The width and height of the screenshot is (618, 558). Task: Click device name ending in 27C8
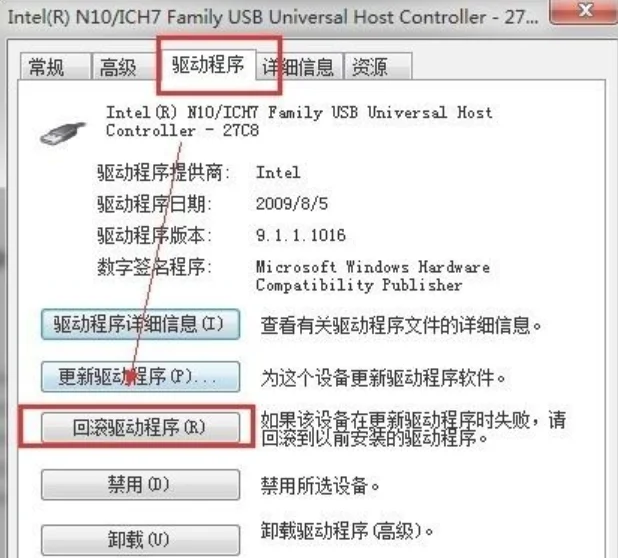click(x=300, y=121)
